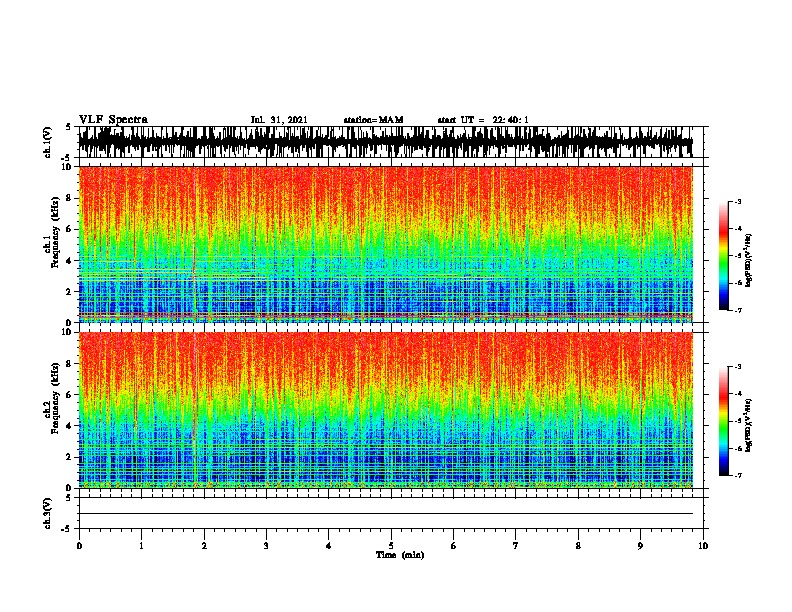Click the ch.2 frequency tick "10"
This screenshot has height=612, width=792.
(x=68, y=332)
